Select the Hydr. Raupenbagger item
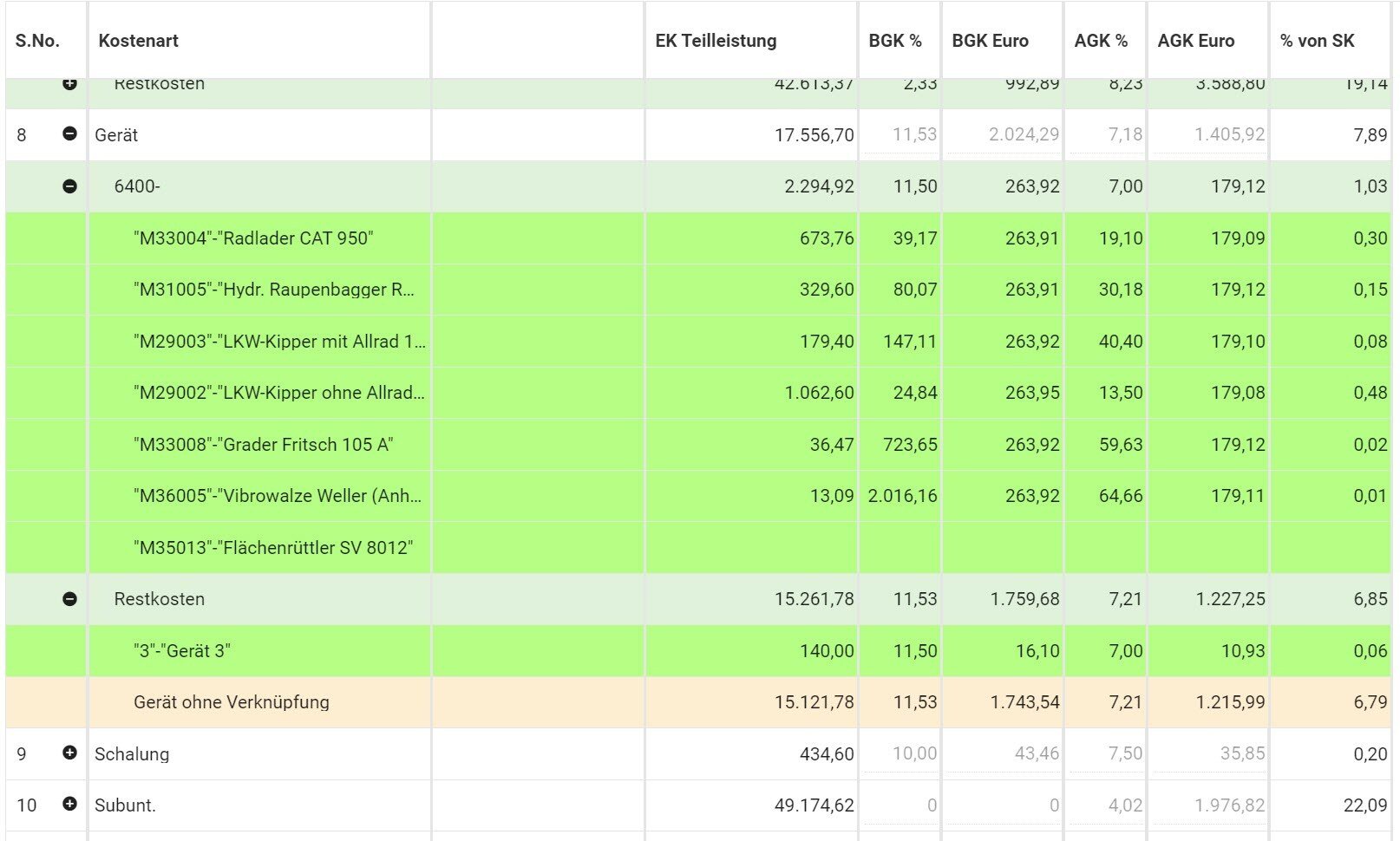This screenshot has width=1400, height=841. (274, 290)
